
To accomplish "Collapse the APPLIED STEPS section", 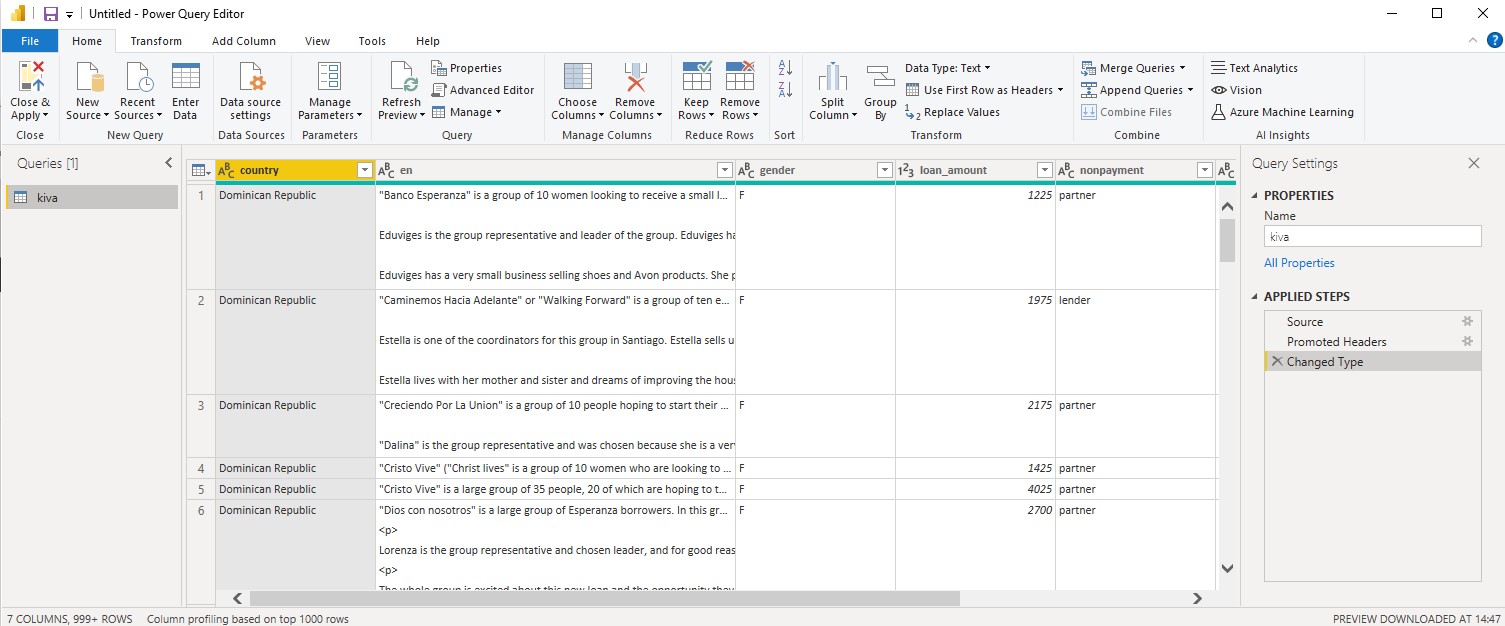I will click(x=1255, y=297).
